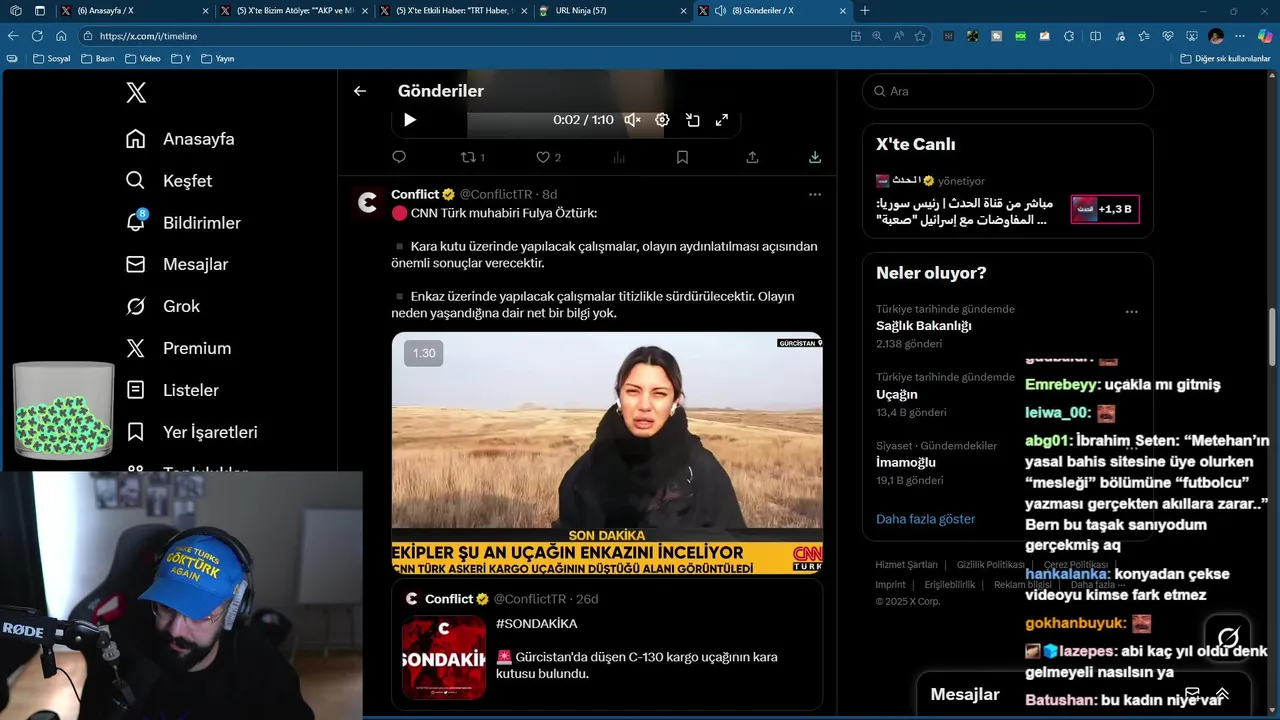Switch to the '(6) Anasayfa / X' tab

(134, 11)
